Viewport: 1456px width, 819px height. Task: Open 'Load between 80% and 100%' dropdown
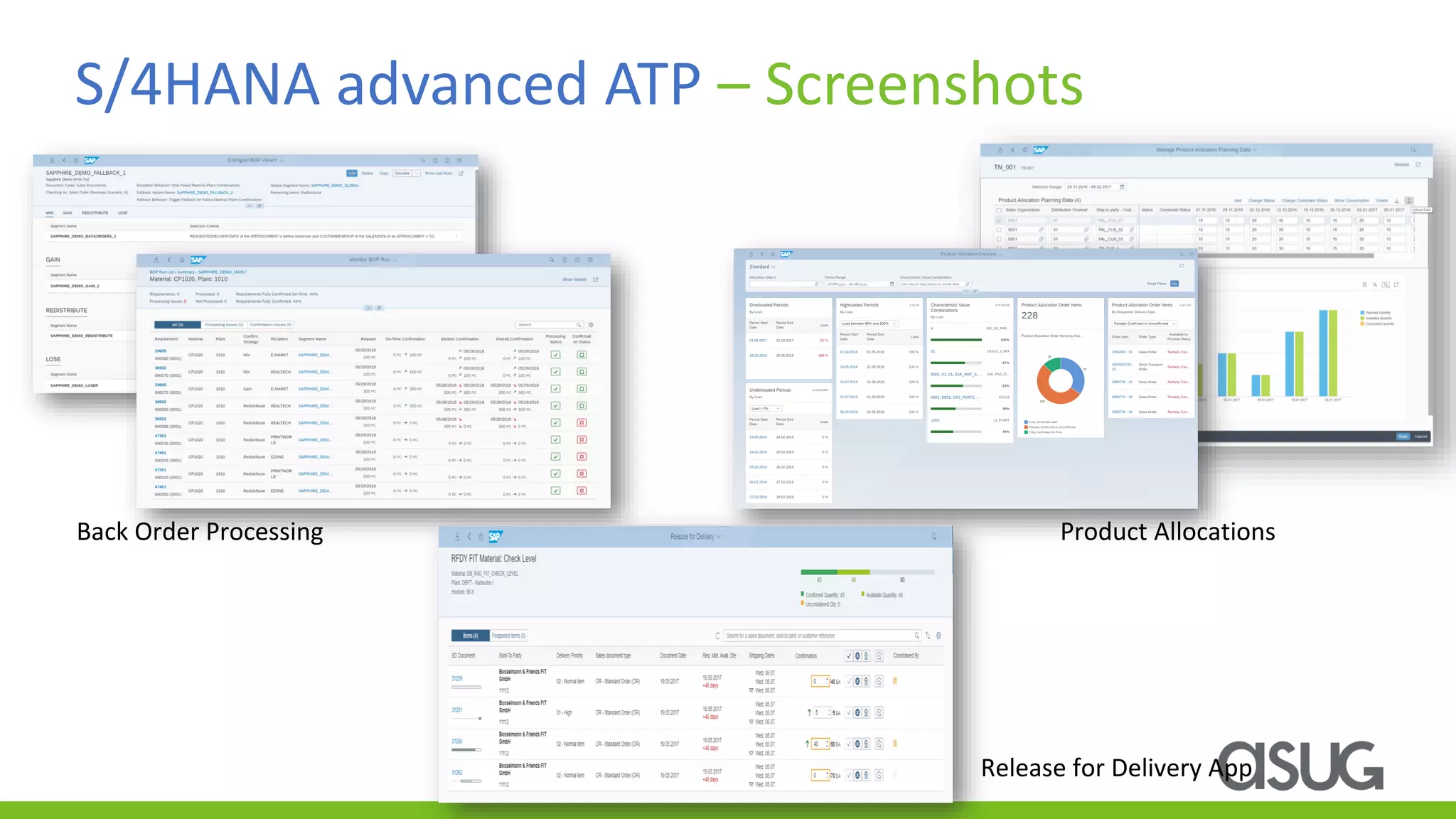click(x=870, y=323)
